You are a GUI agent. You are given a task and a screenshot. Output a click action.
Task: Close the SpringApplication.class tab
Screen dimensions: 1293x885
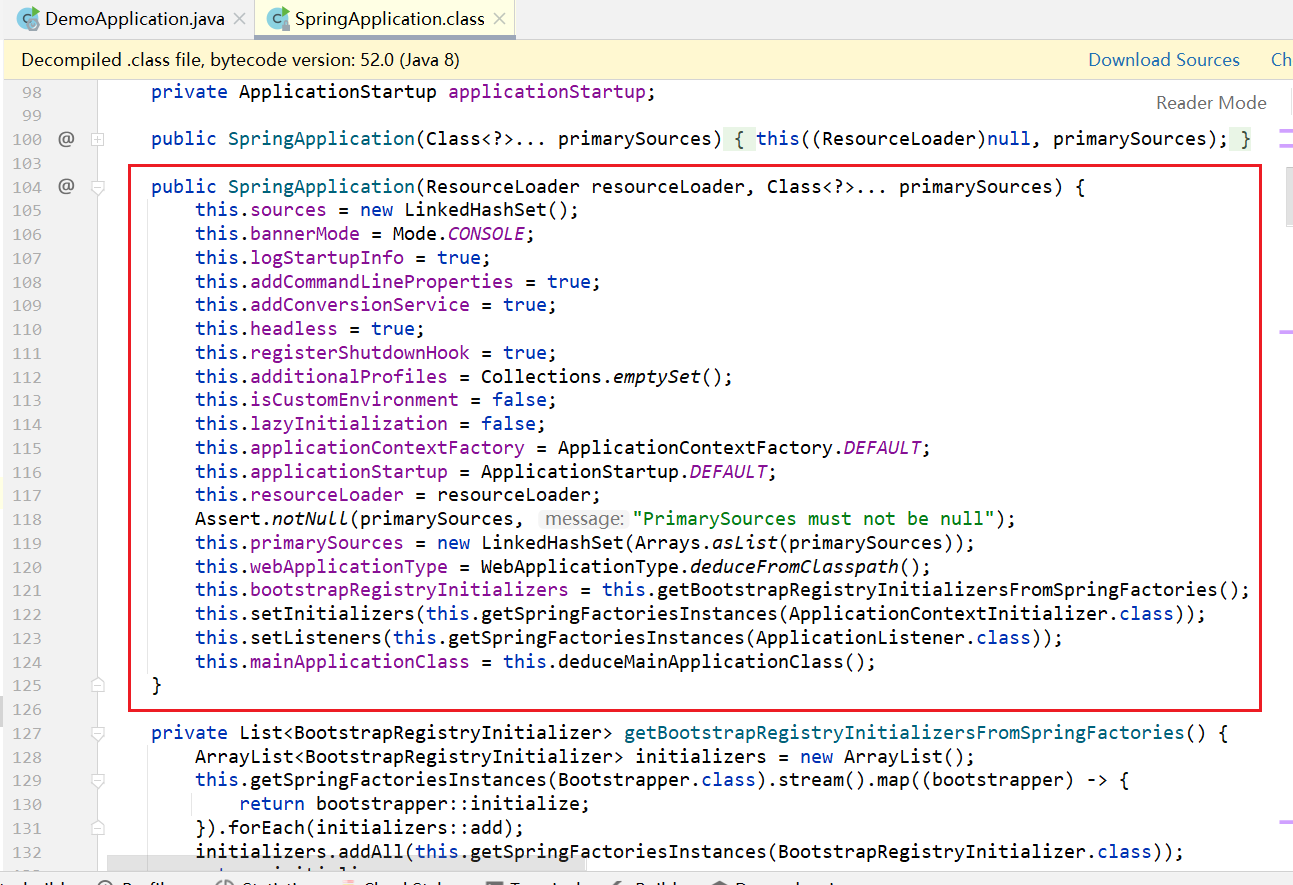tap(500, 19)
